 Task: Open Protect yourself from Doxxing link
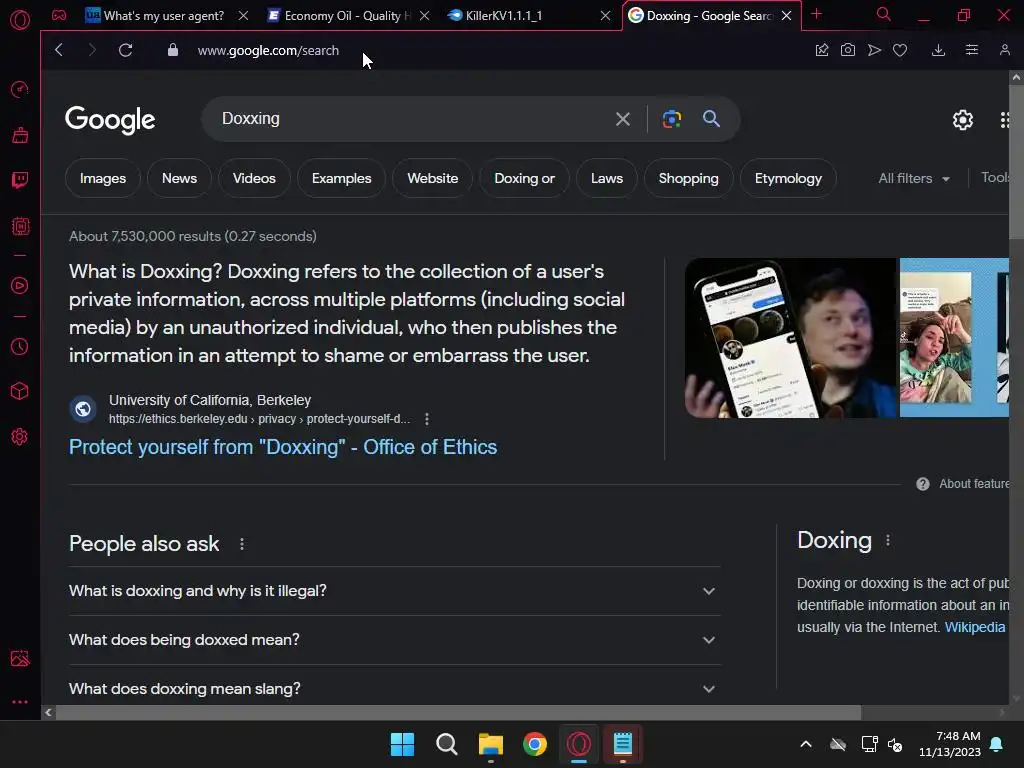pyautogui.click(x=283, y=447)
